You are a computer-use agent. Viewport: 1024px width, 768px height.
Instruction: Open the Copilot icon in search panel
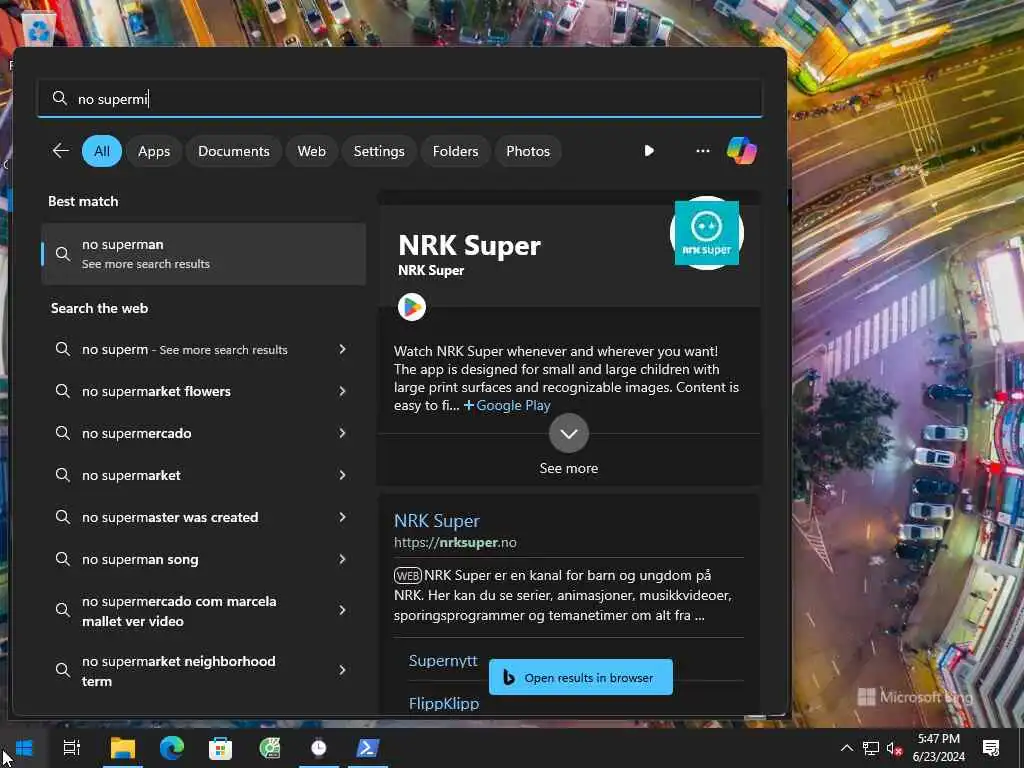[742, 151]
